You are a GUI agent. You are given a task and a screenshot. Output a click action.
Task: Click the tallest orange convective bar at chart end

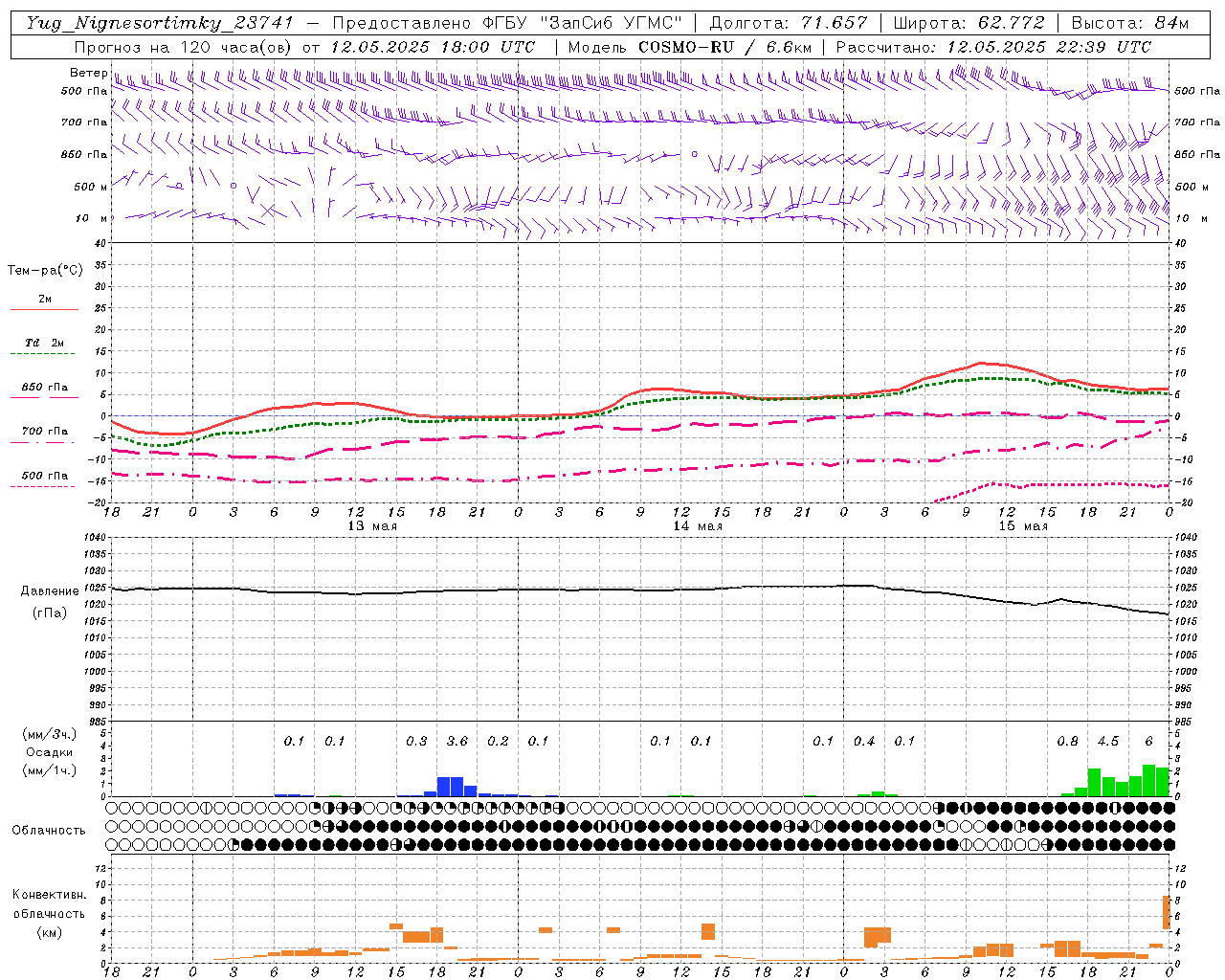pos(1167,912)
